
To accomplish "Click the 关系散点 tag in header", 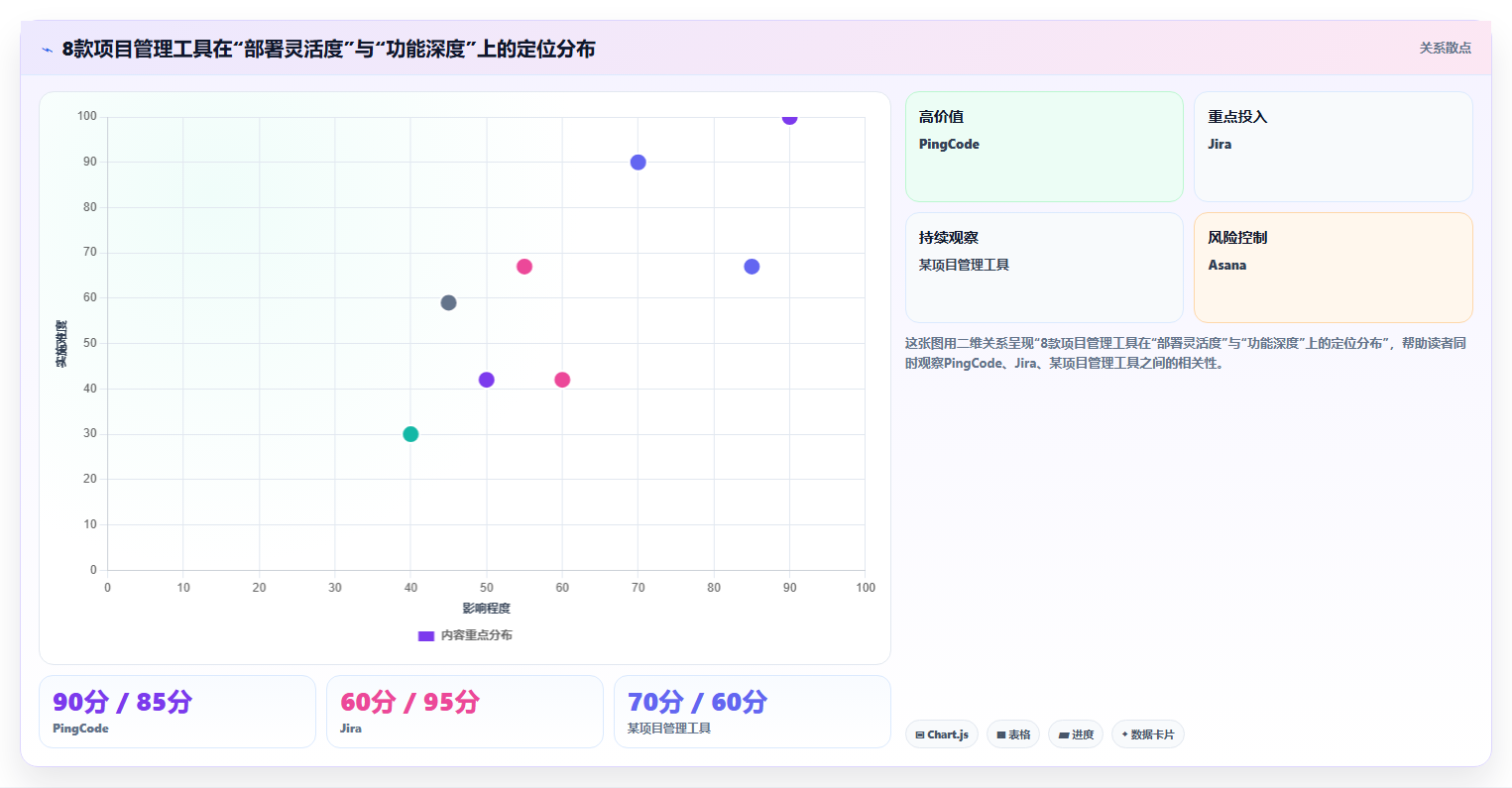I will tap(1445, 48).
